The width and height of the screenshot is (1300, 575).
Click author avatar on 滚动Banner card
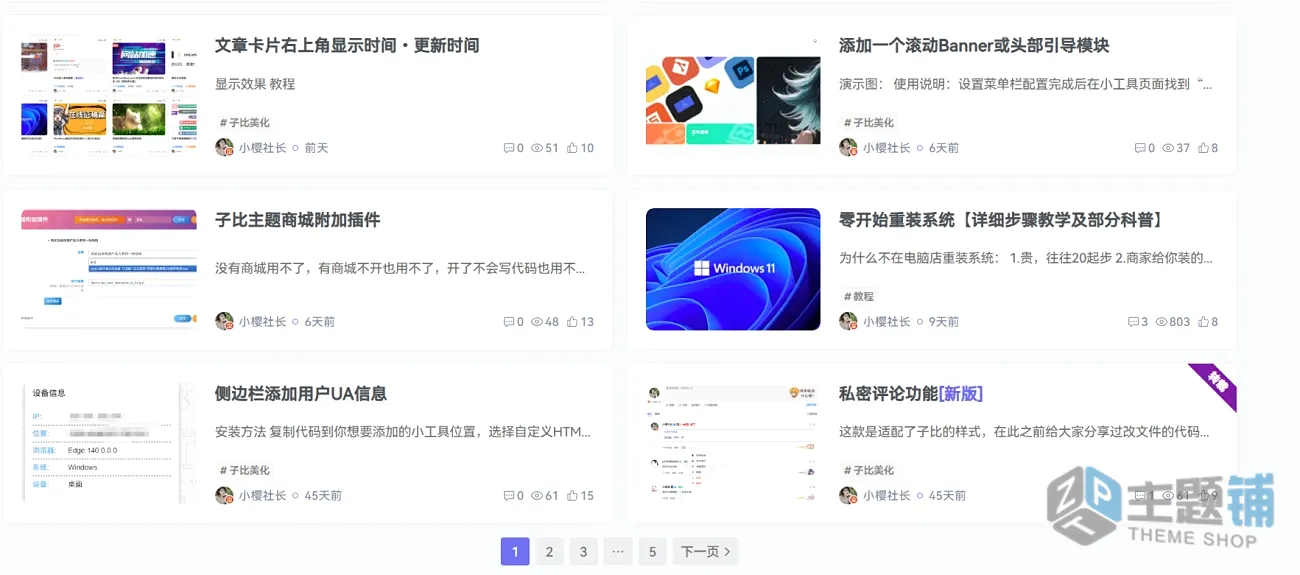point(848,147)
